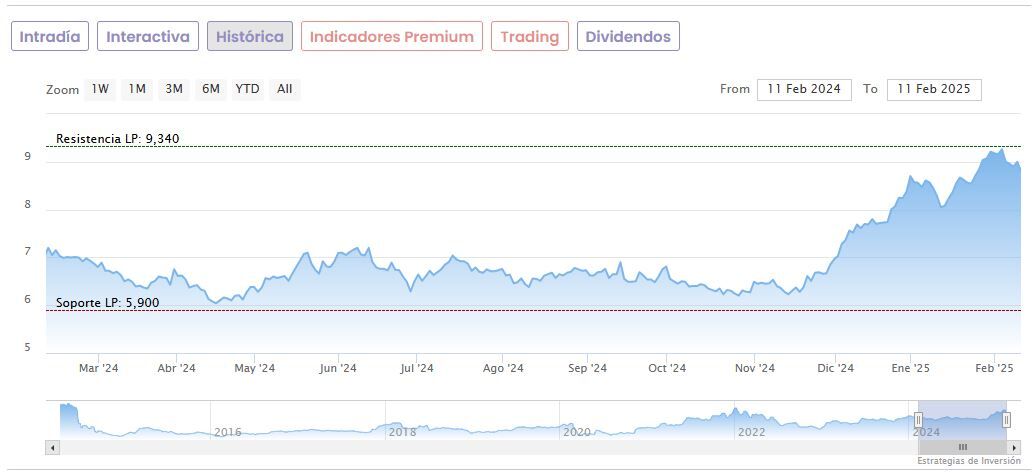The image size is (1034, 475).
Task: Open the Estrategias de Inversión credit link
Action: (x=968, y=461)
